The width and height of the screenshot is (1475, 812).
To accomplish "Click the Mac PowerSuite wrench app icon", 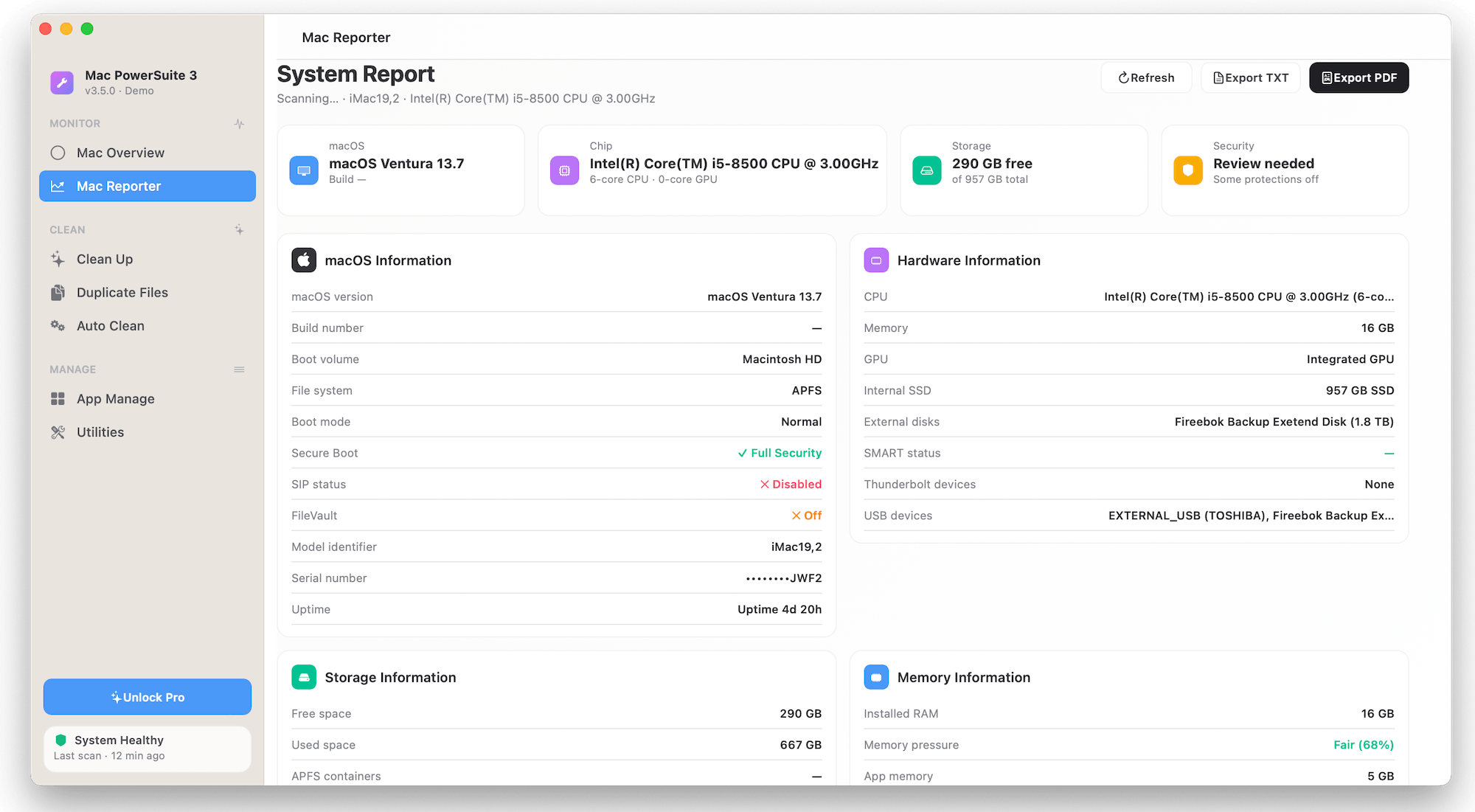I will (x=62, y=83).
